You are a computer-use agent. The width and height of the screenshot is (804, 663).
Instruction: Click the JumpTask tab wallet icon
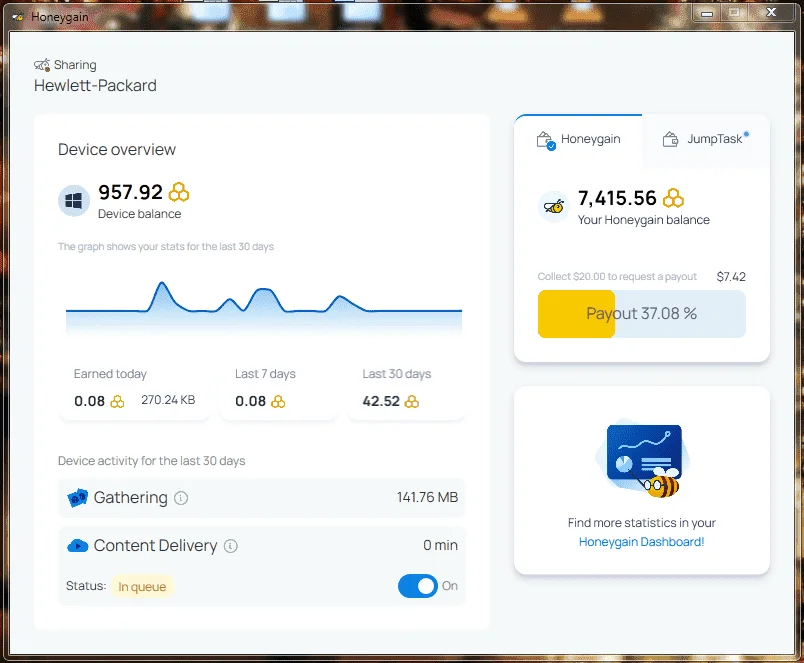click(x=670, y=139)
